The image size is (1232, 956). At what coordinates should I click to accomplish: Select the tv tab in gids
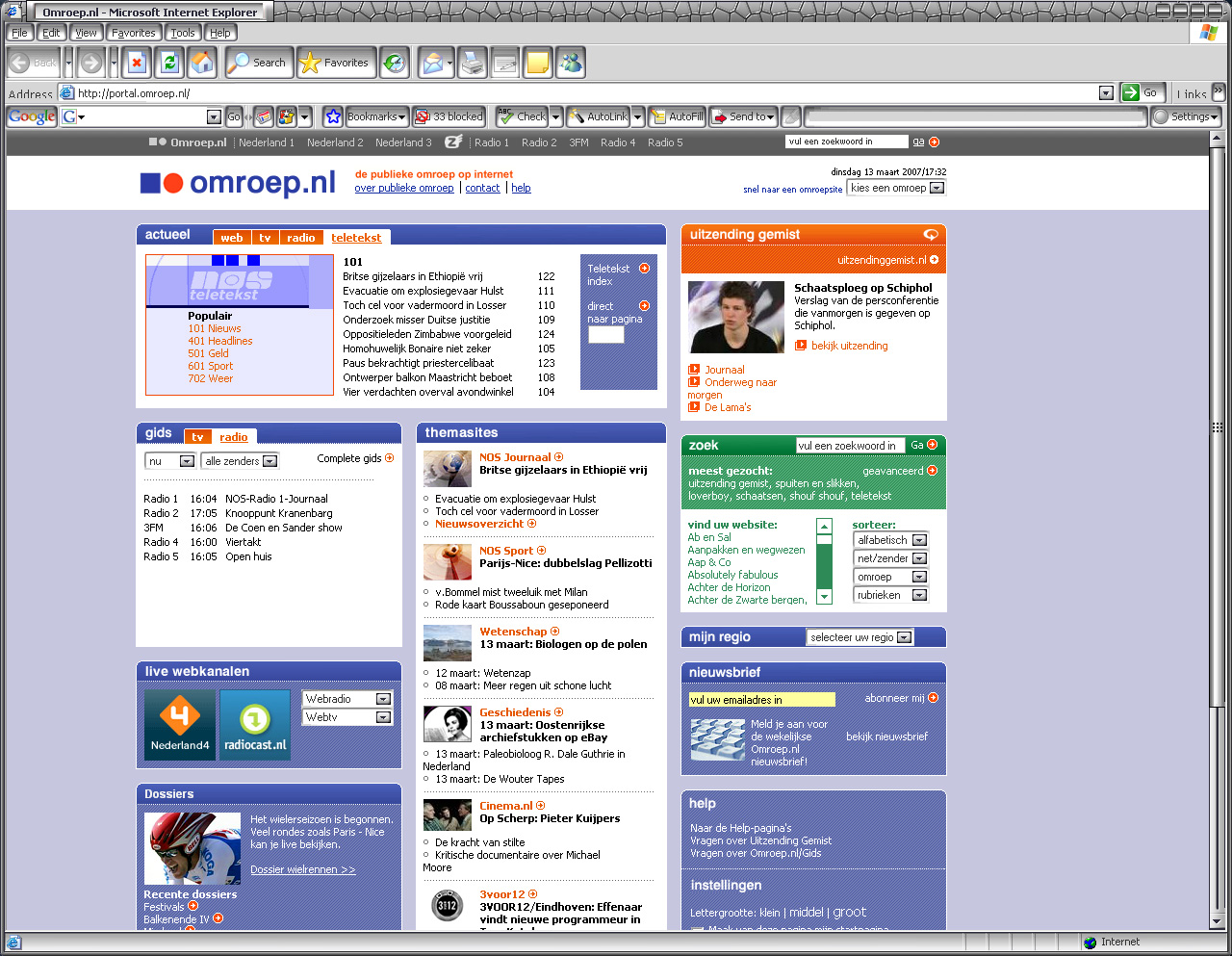click(197, 437)
